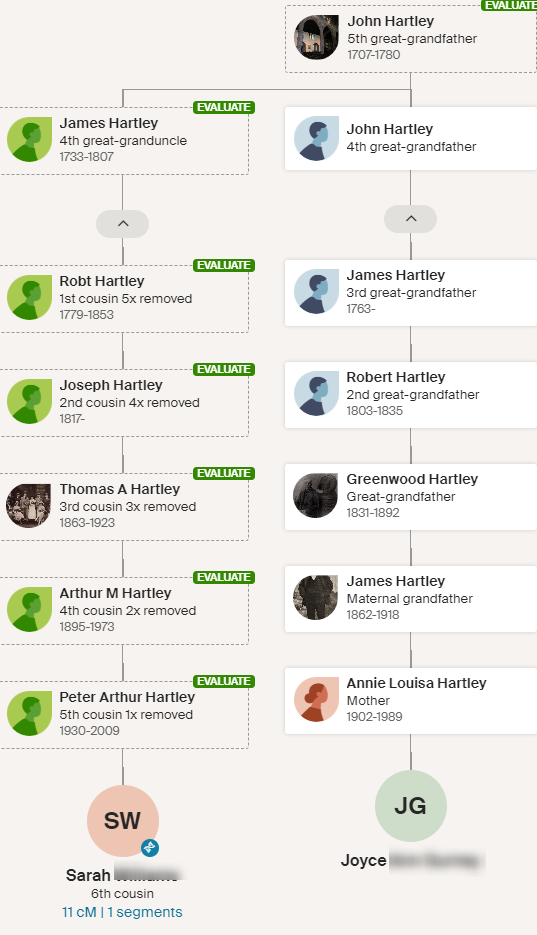This screenshot has width=537, height=935.
Task: Open John Hartley 1707-1780 church photo
Action: (x=316, y=37)
